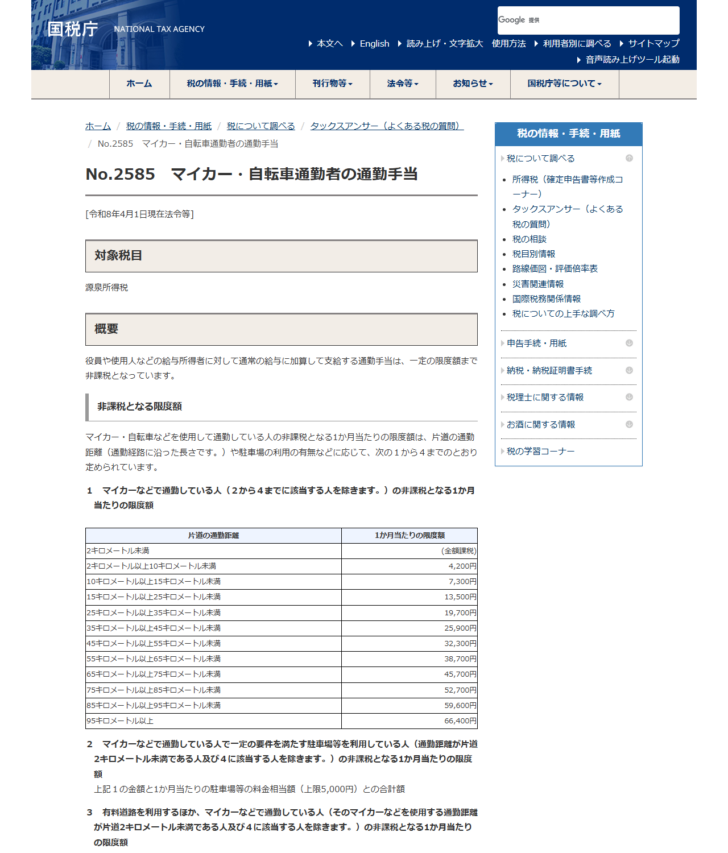Click ホーム in the breadcrumb
This screenshot has height=853, width=728.
click(x=98, y=126)
